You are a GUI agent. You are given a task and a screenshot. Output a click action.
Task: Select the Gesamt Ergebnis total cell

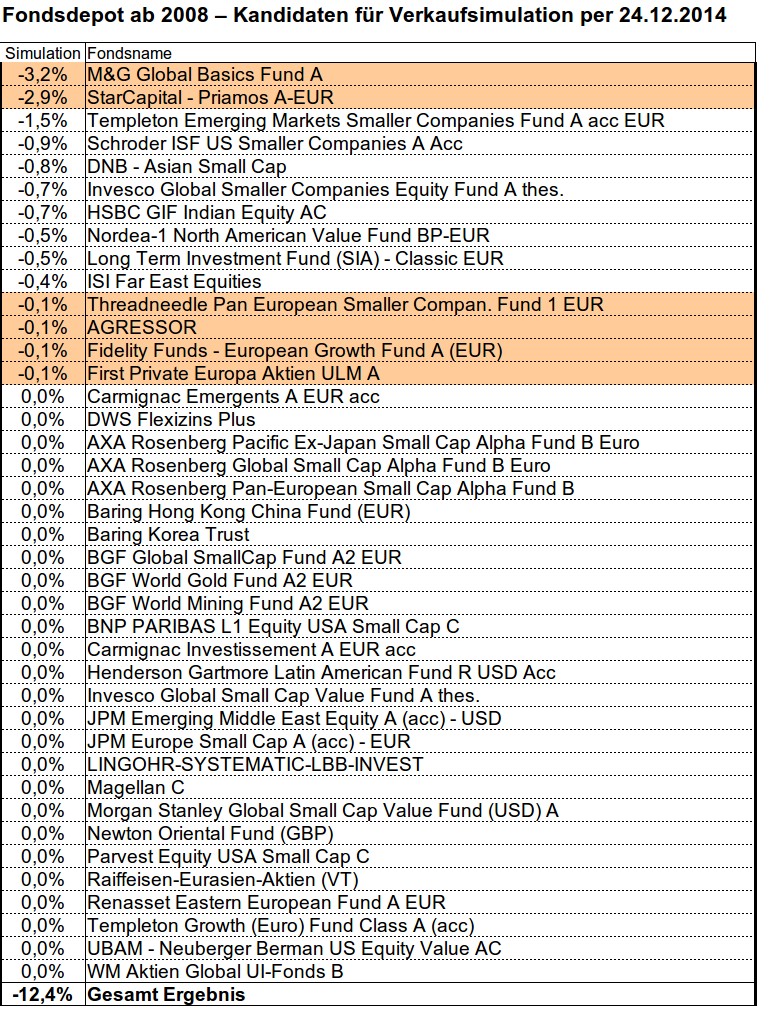click(x=166, y=995)
